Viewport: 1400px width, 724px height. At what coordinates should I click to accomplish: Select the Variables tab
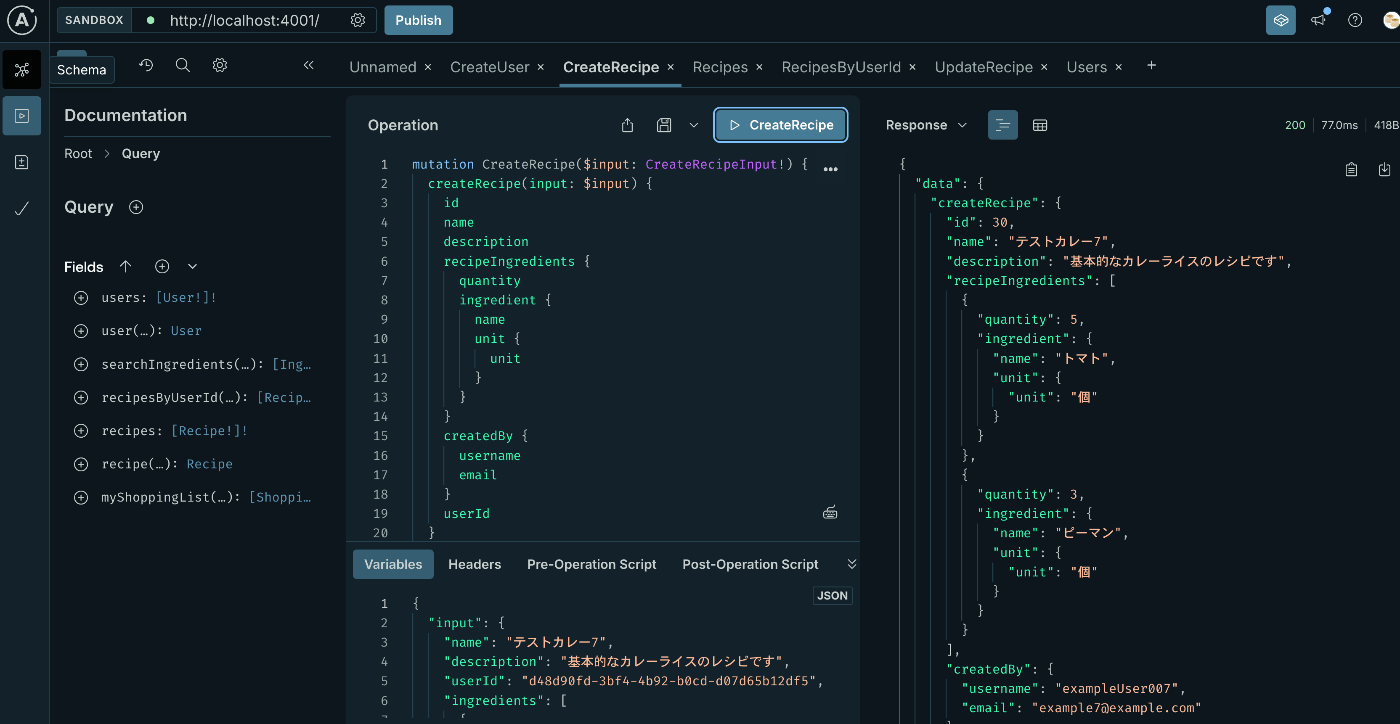coord(393,564)
